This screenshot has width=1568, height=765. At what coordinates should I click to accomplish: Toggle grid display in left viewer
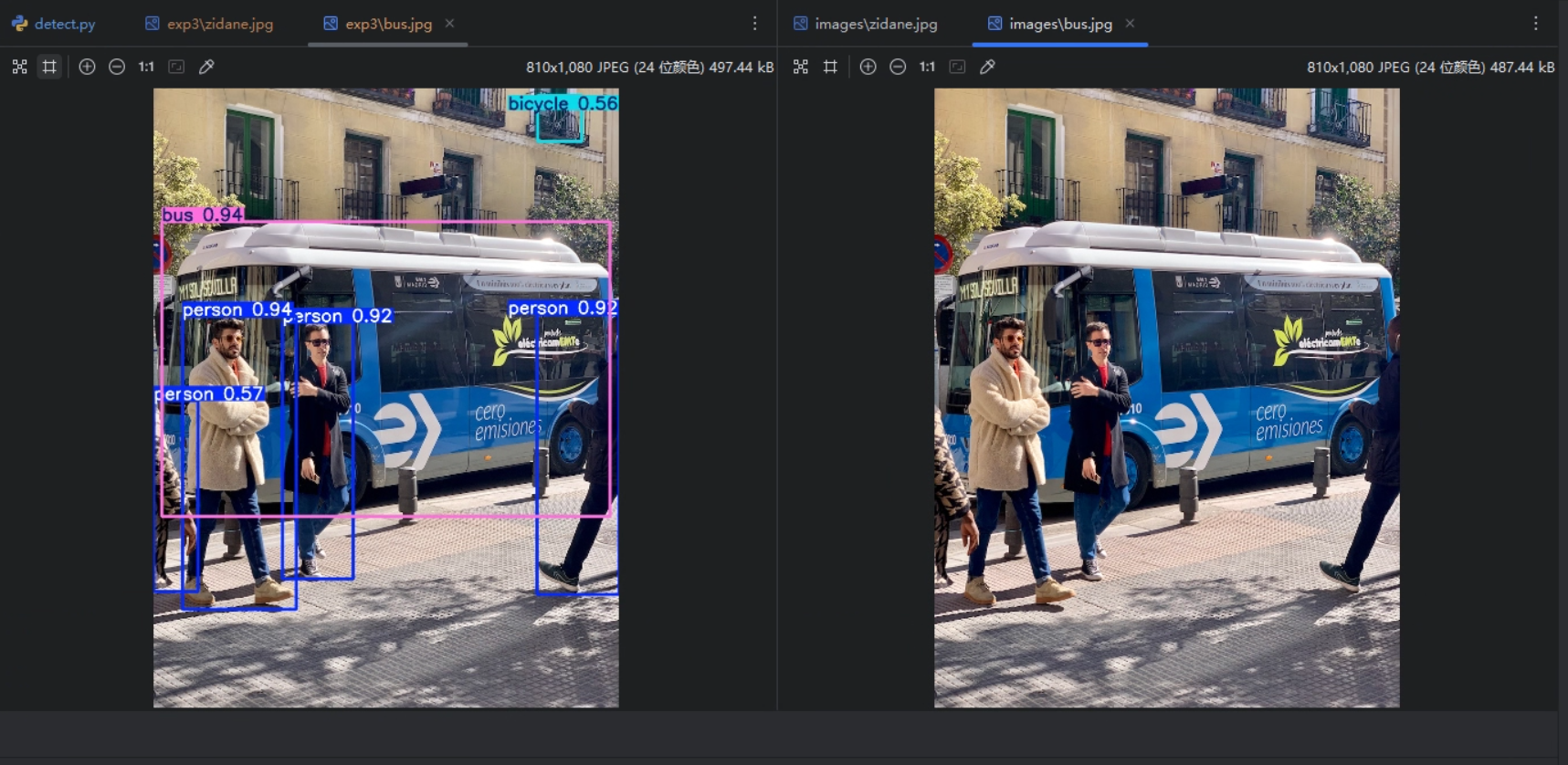49,67
